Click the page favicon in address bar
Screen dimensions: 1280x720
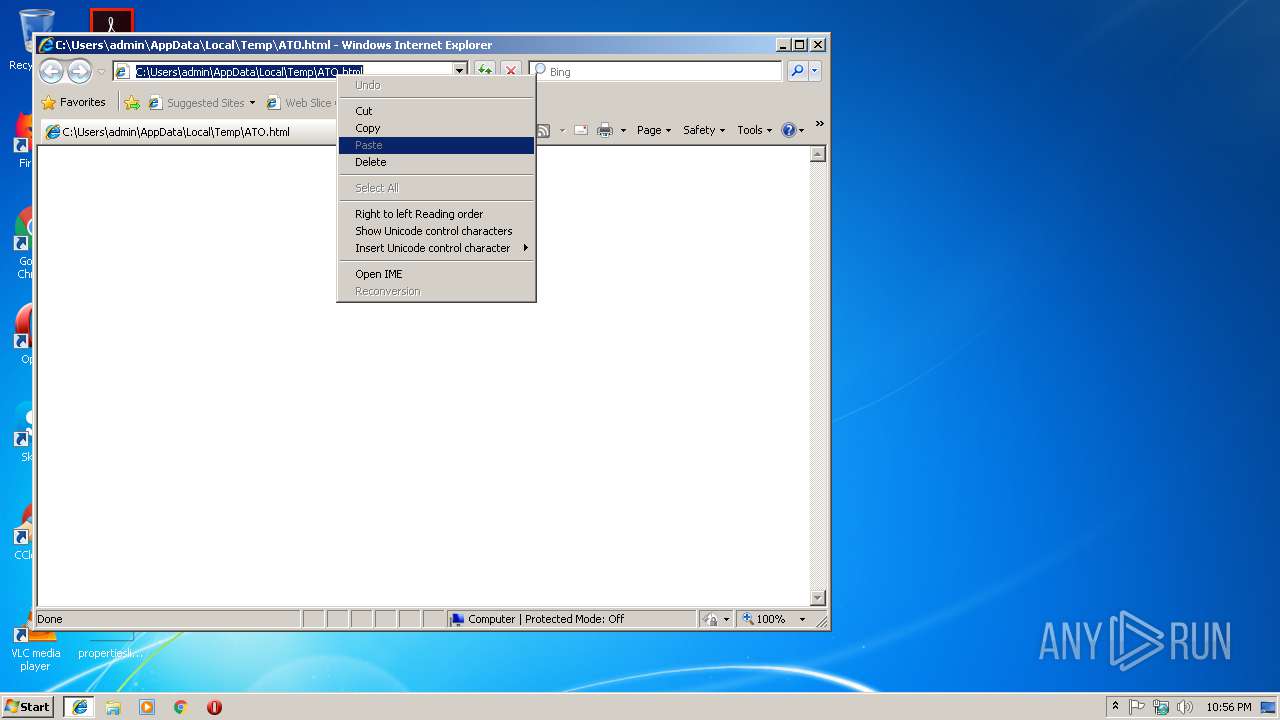[x=123, y=71]
